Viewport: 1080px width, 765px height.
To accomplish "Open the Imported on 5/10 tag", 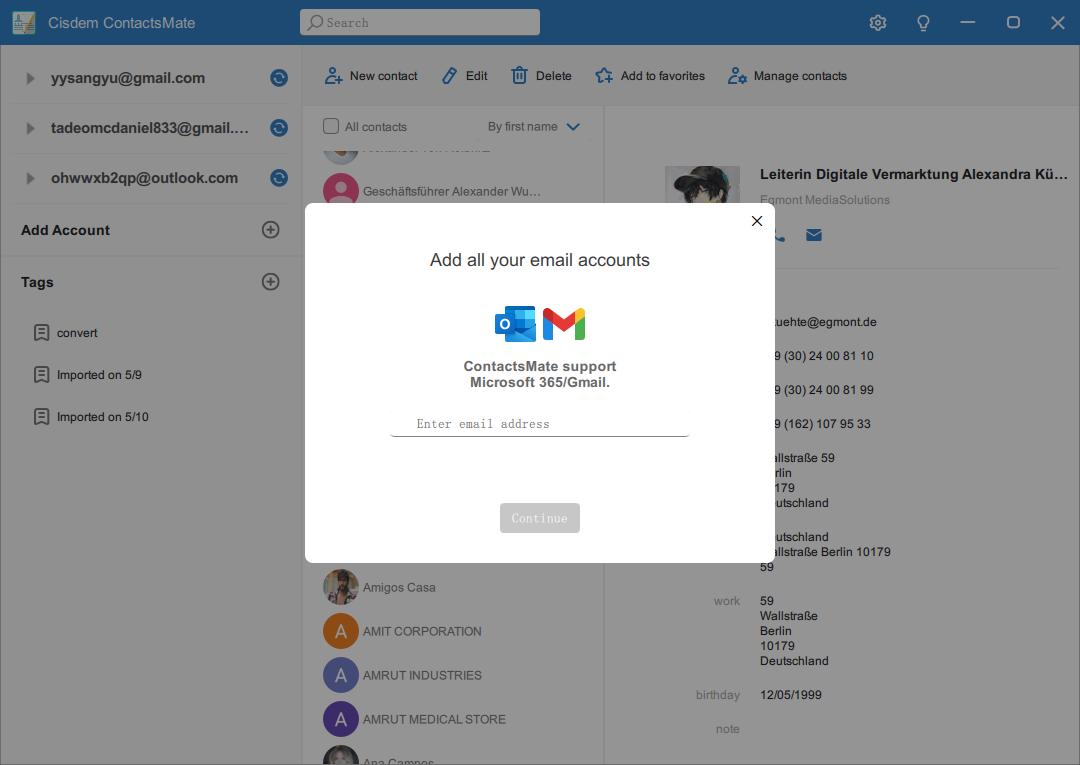I will tap(101, 417).
